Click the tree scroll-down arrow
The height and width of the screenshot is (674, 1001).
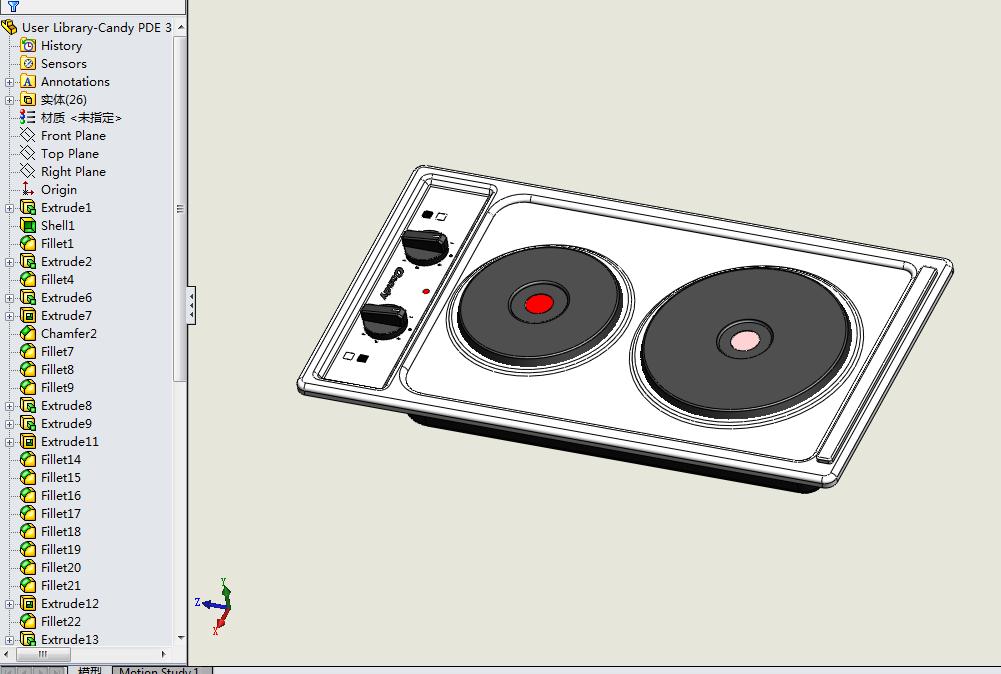(181, 638)
